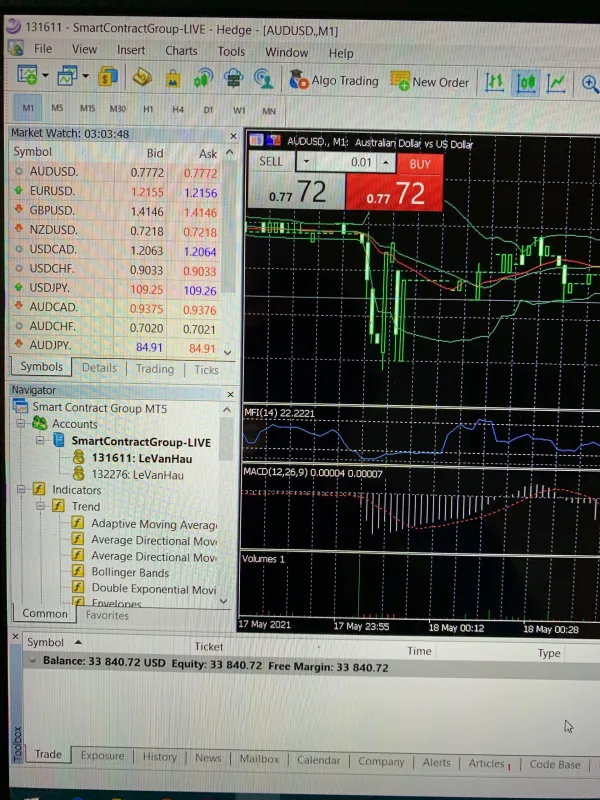
Task: Switch to the History tab
Action: pyautogui.click(x=159, y=758)
